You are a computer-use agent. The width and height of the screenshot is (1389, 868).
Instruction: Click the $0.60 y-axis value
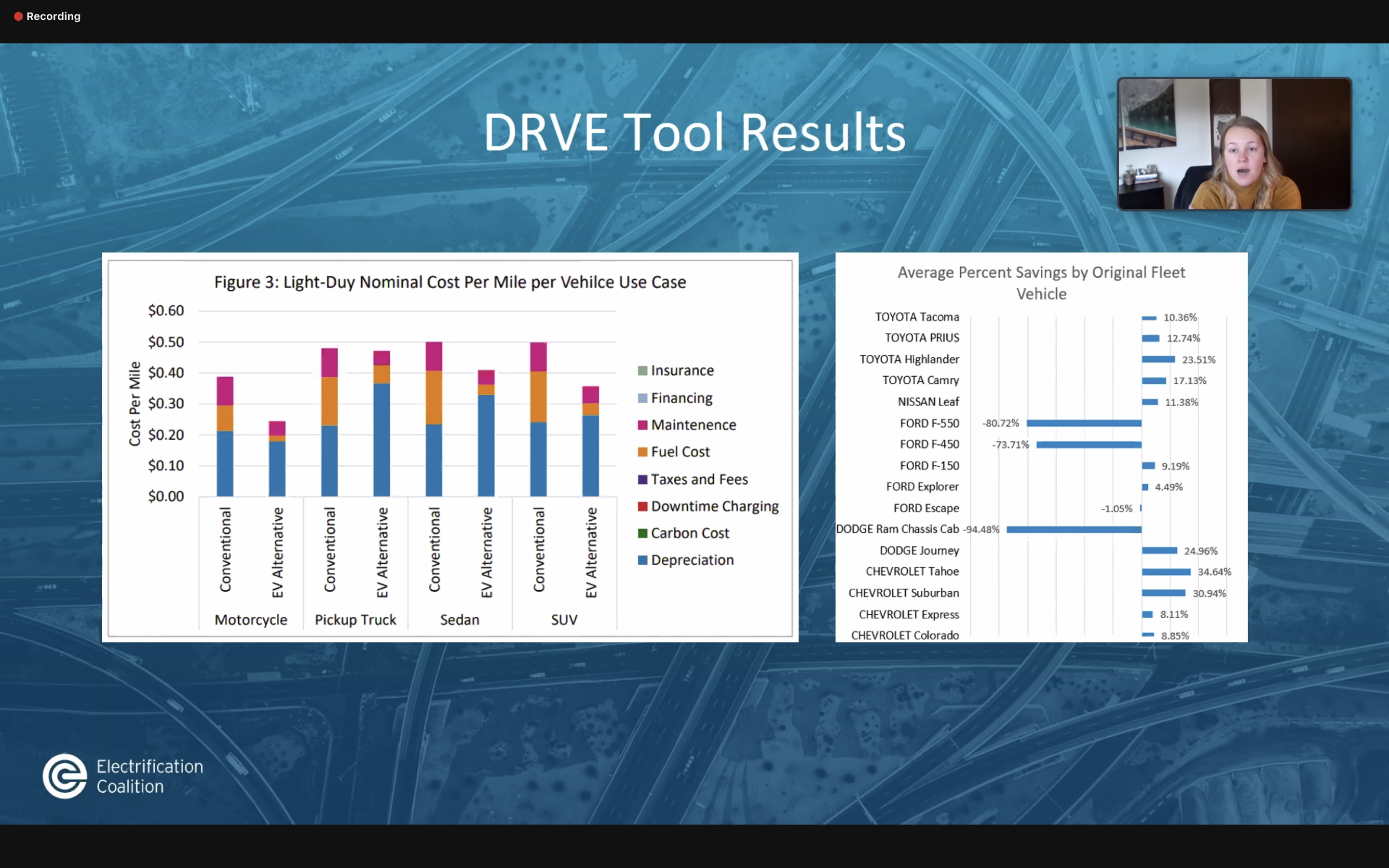point(166,311)
